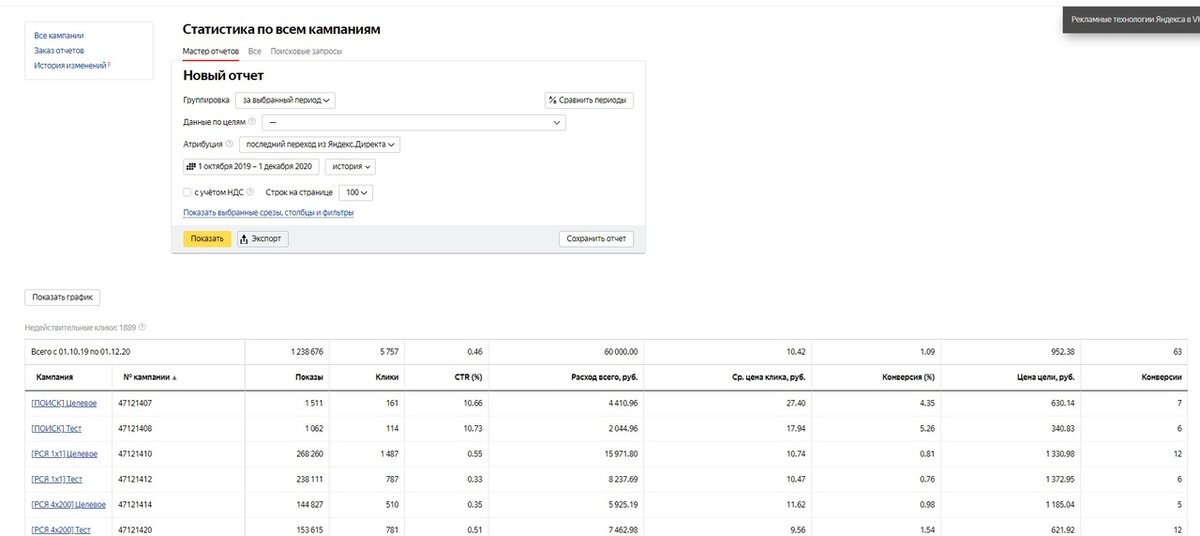
Task: Switch to the 'Все' tab
Action: (x=255, y=51)
